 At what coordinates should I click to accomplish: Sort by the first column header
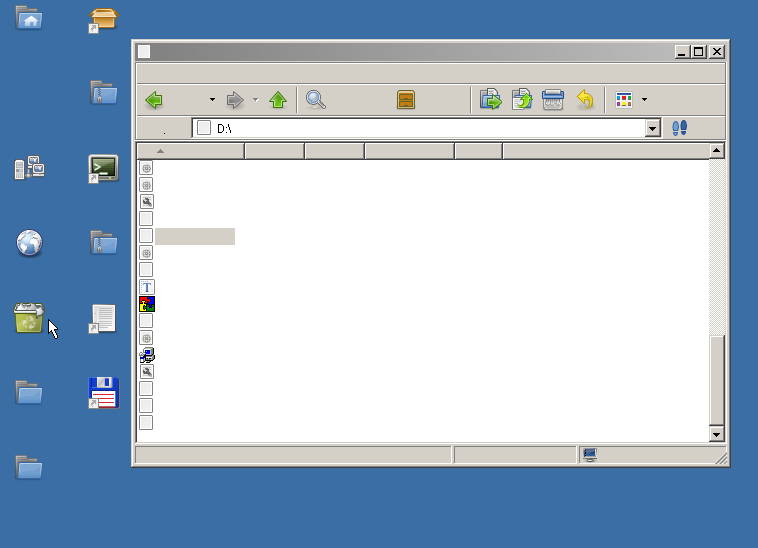(190, 151)
